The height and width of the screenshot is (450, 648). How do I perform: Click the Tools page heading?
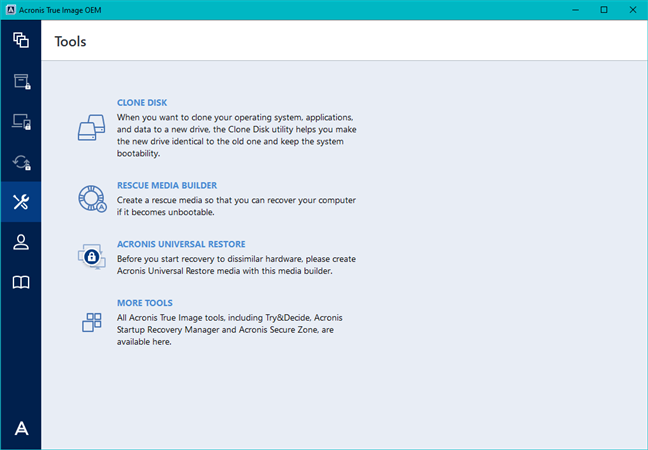point(70,41)
